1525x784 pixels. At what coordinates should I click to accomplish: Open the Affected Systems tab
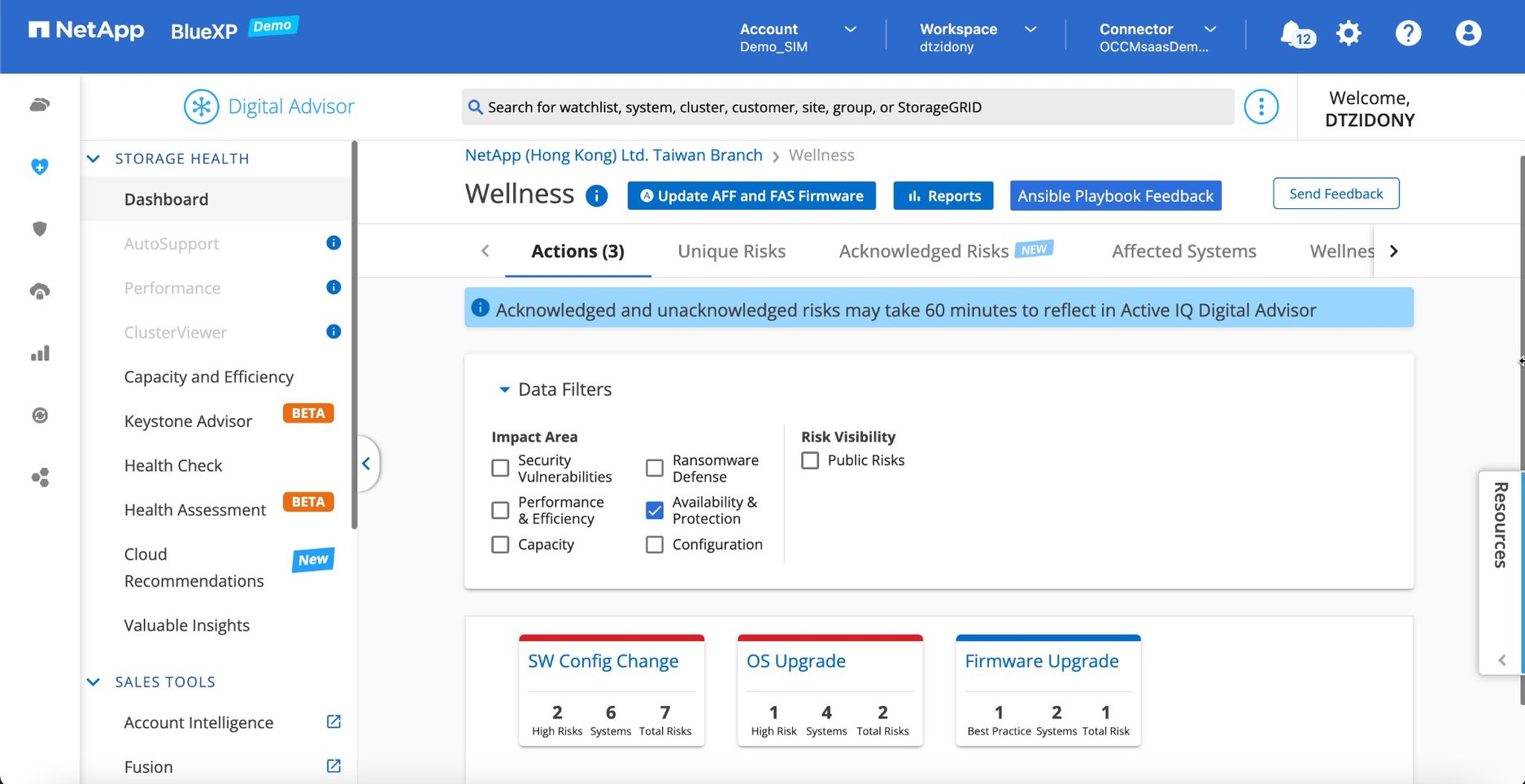click(x=1183, y=251)
